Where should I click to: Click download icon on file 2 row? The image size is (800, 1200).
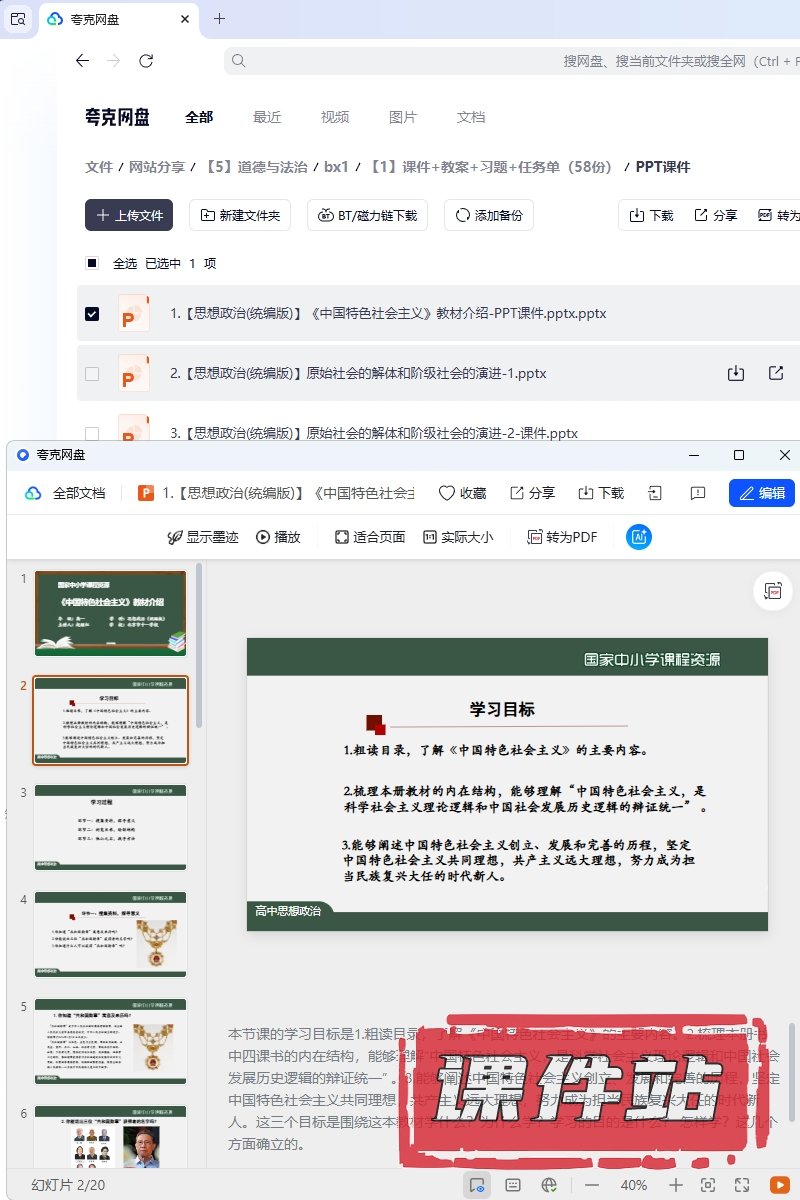coord(736,373)
